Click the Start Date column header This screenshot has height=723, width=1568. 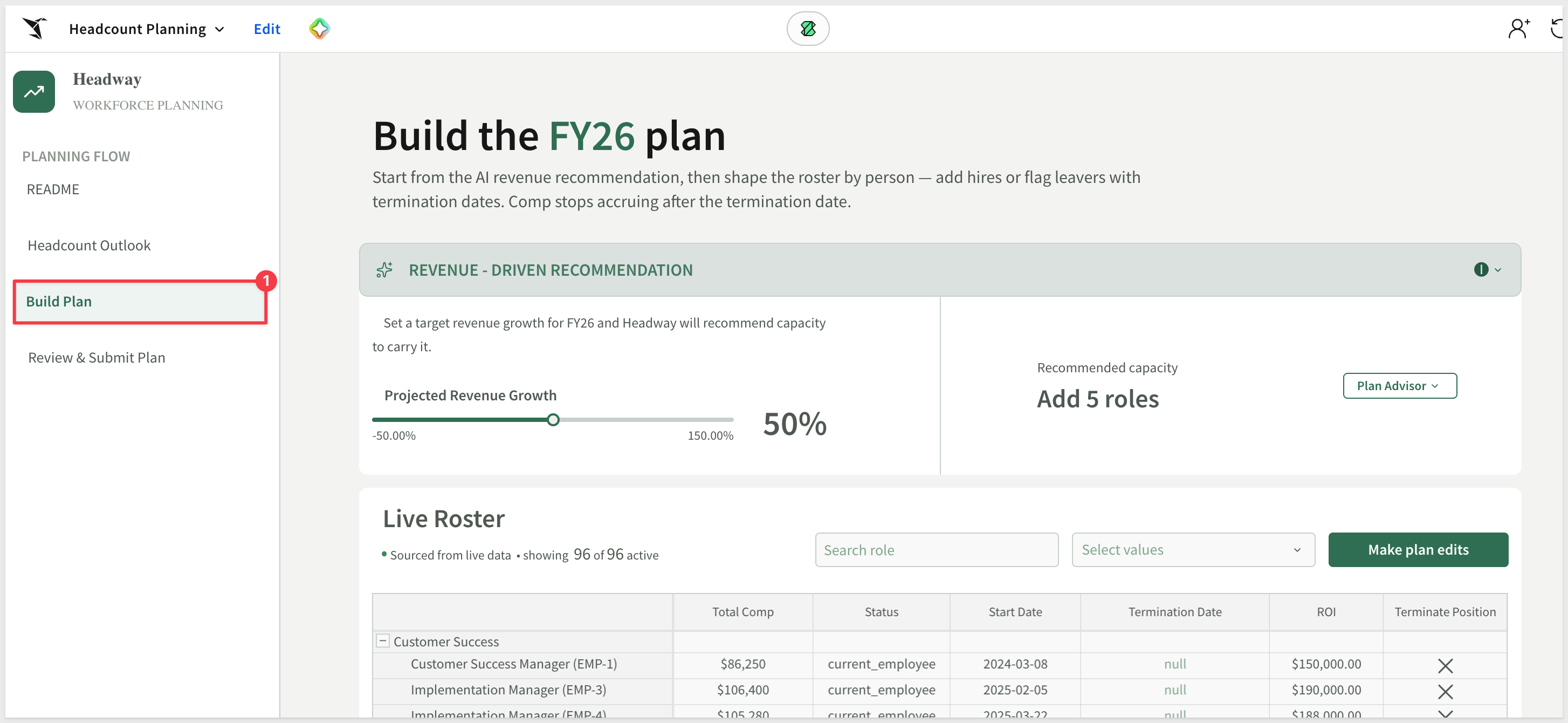(1015, 612)
